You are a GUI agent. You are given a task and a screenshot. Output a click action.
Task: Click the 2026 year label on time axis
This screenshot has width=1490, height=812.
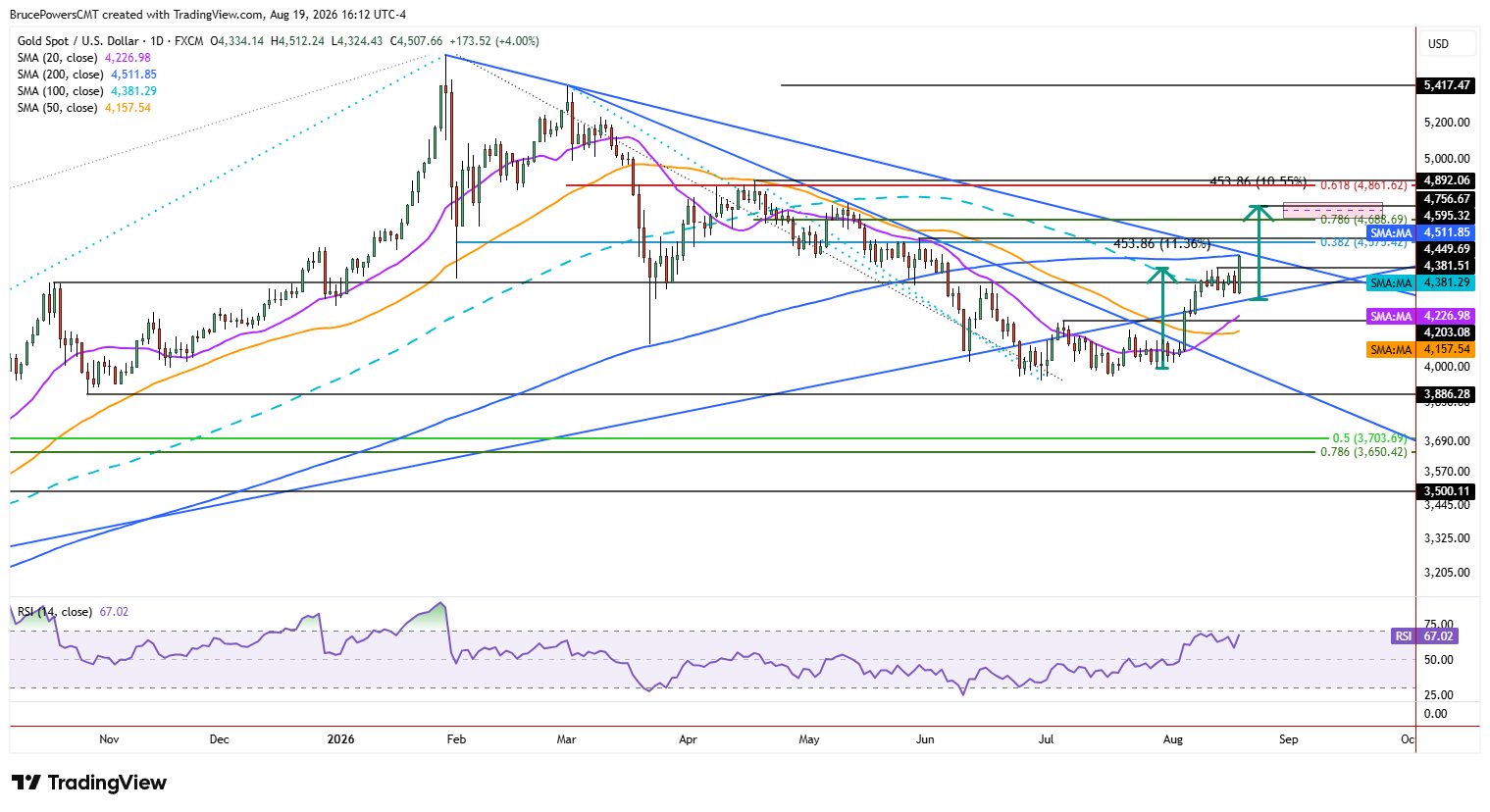pyautogui.click(x=341, y=739)
